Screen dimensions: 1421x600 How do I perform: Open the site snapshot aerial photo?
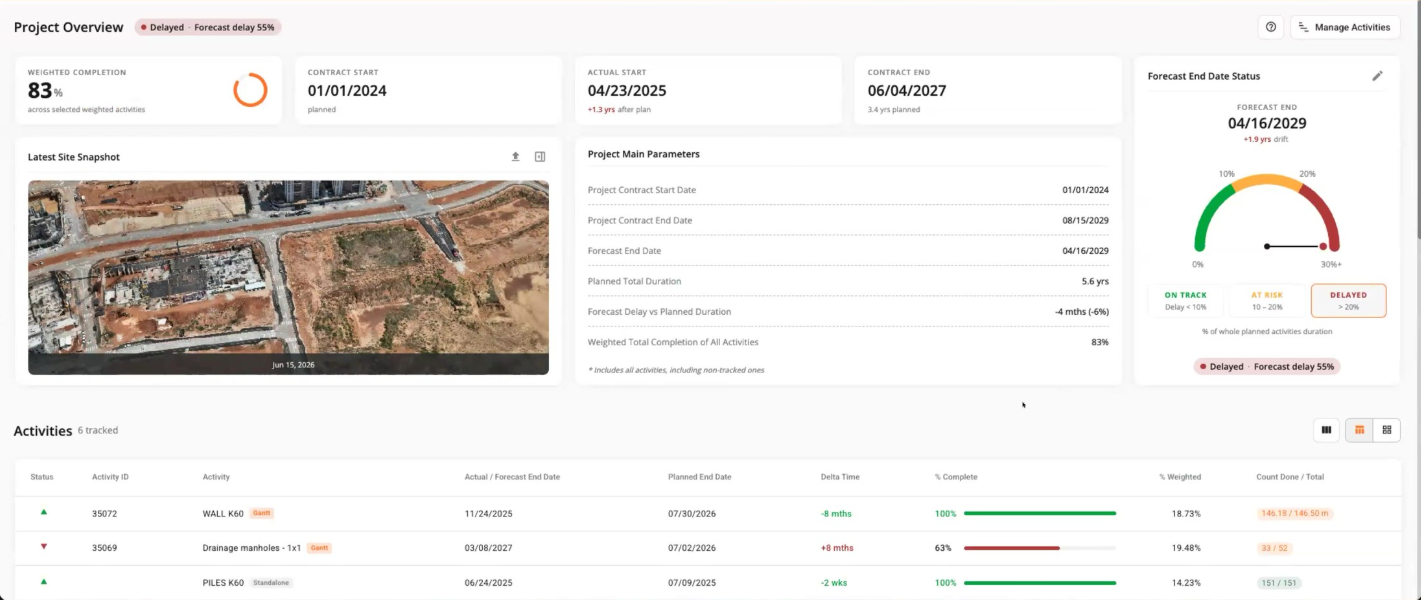click(288, 277)
